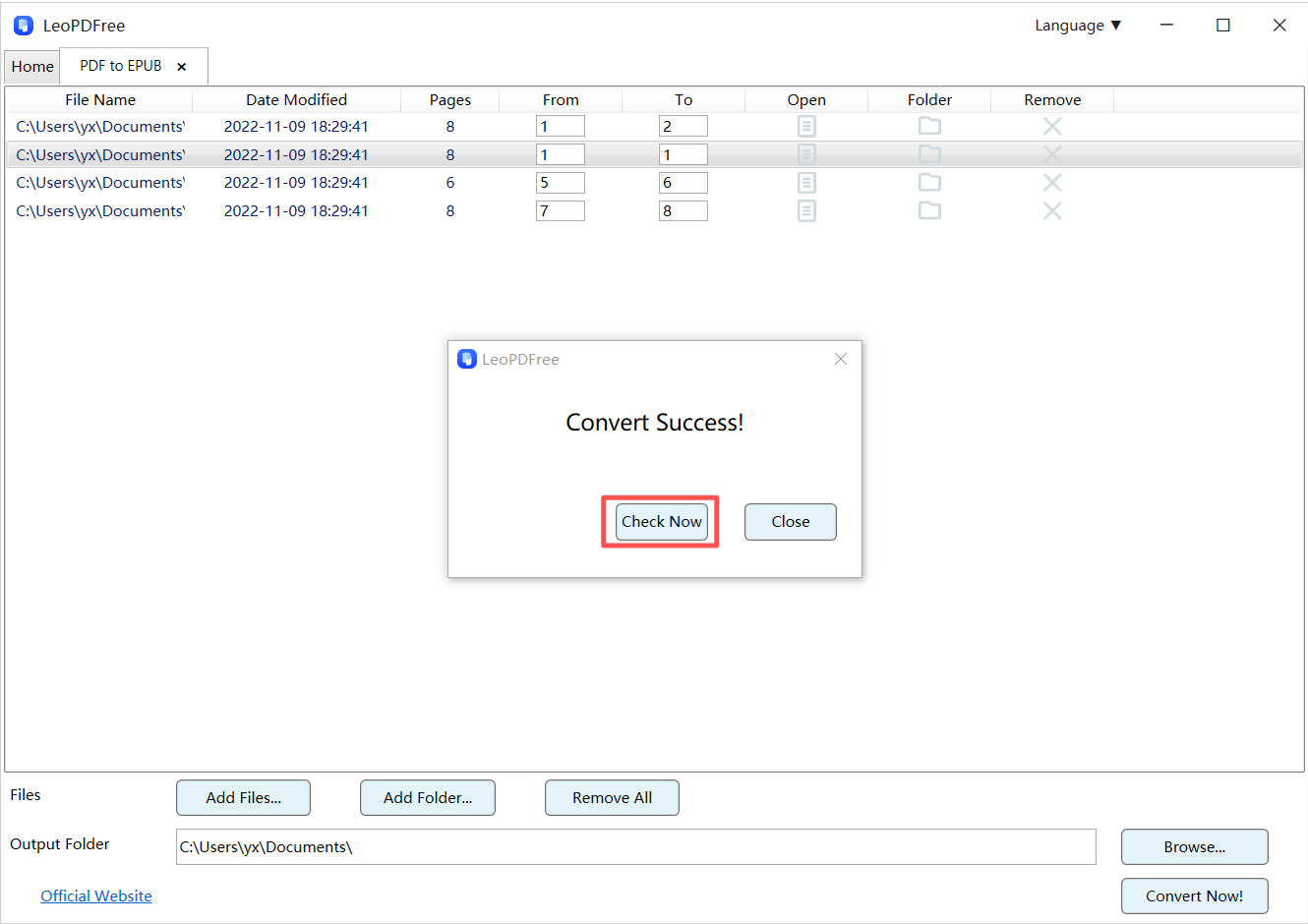1308x924 pixels.
Task: Open the folder icon in the selected second row
Action: 929,154
